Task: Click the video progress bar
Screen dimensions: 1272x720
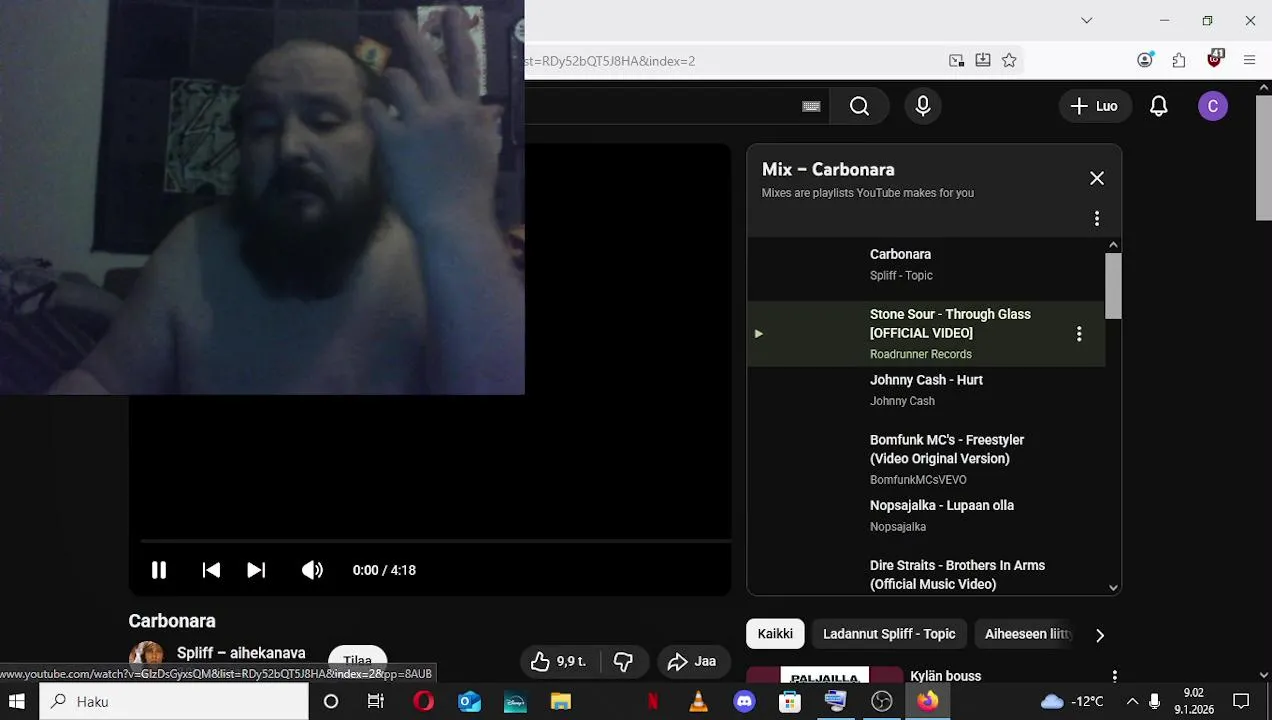Action: (x=436, y=541)
